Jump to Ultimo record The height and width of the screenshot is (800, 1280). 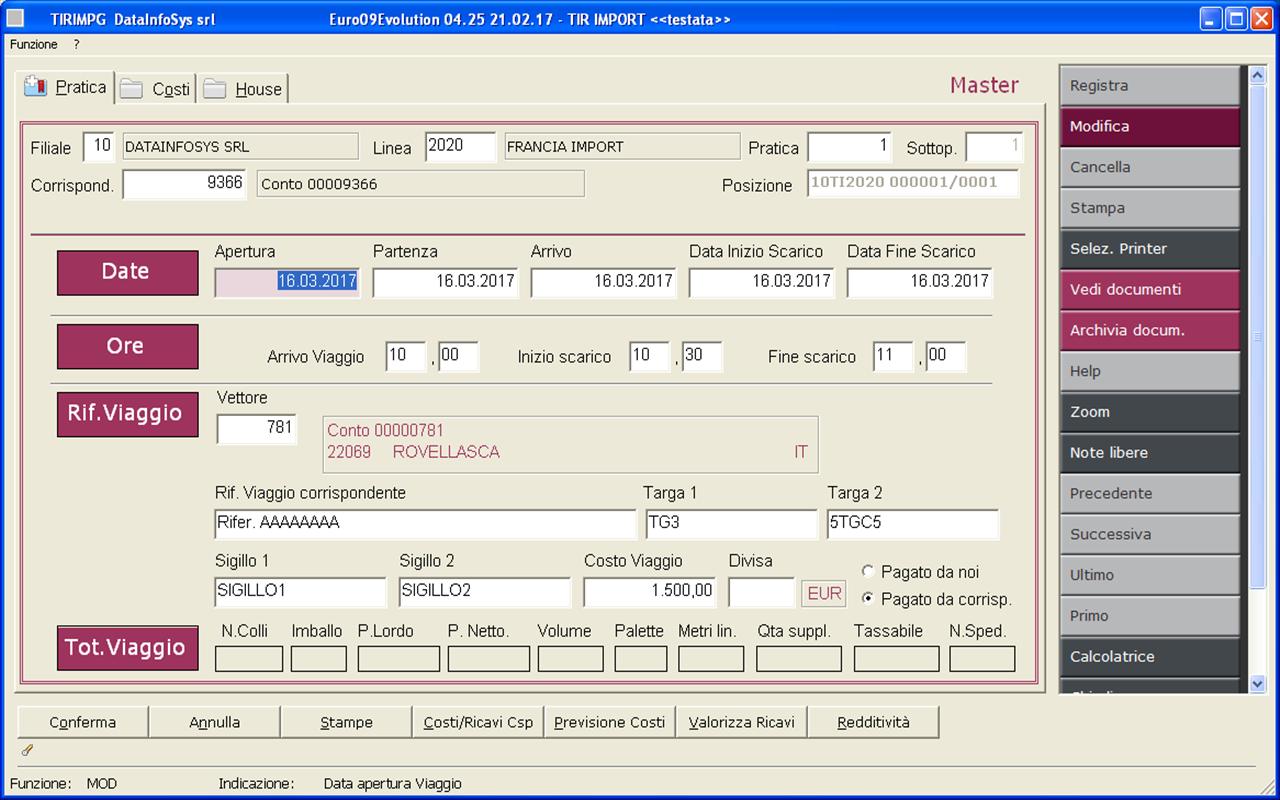click(x=1149, y=576)
